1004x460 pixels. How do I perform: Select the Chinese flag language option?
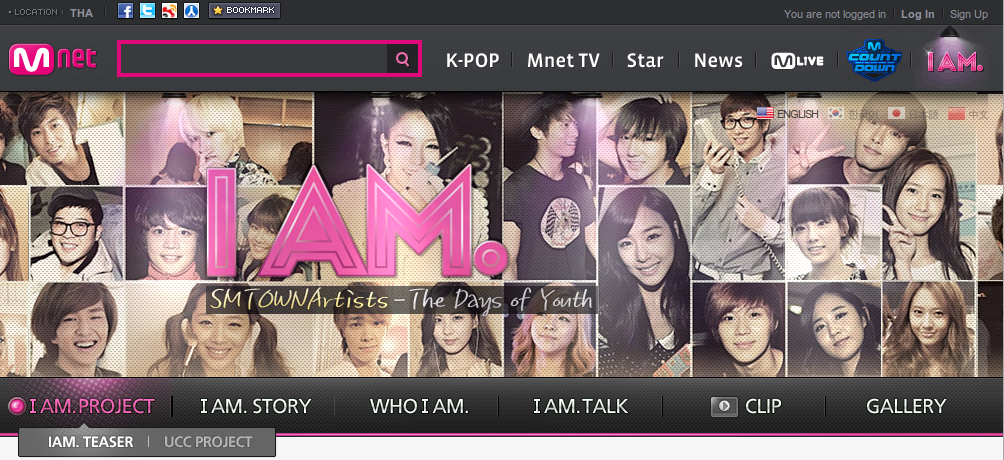tap(968, 113)
